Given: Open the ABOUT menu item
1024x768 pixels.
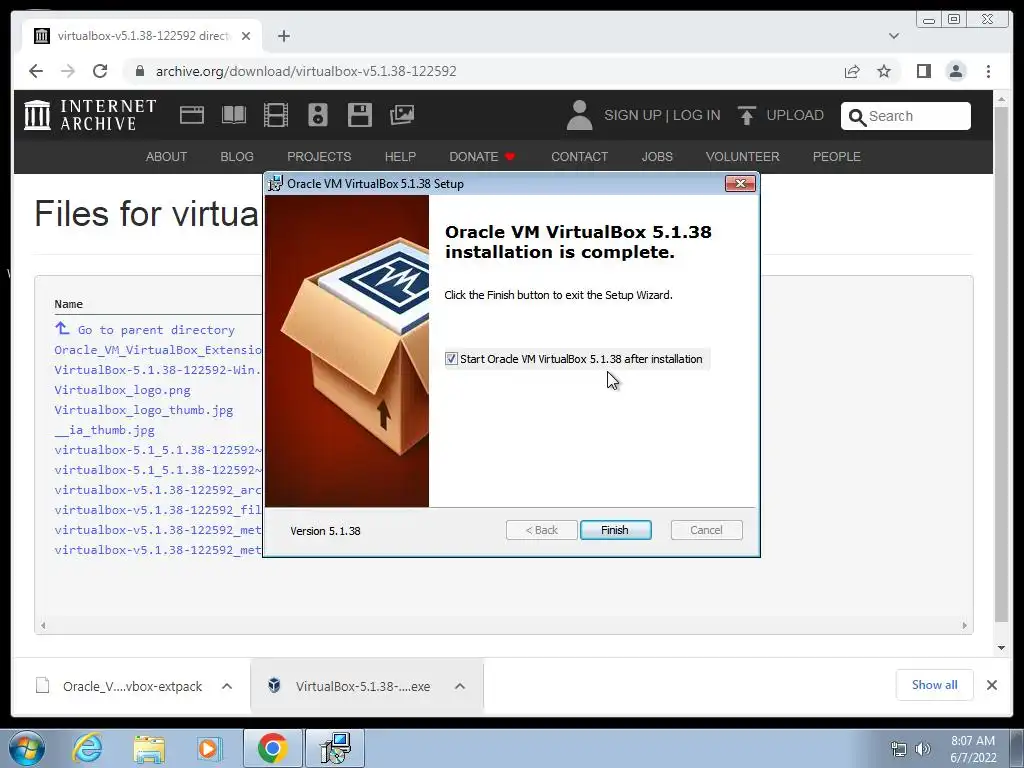Looking at the screenshot, I should pyautogui.click(x=167, y=157).
